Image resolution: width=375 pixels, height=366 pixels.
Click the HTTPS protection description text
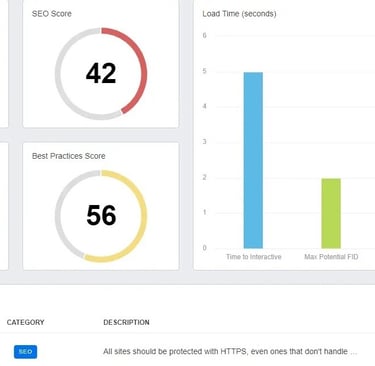(230, 351)
